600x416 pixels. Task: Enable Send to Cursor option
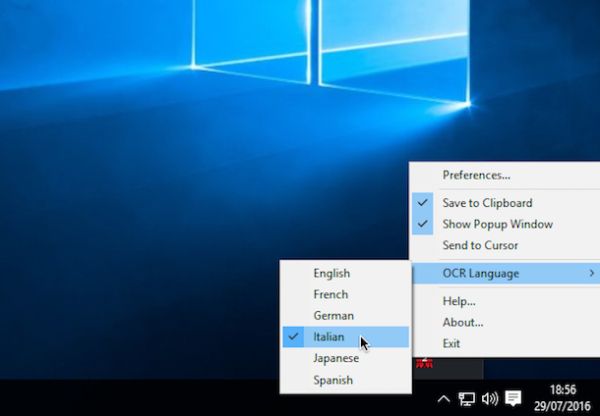point(506,245)
